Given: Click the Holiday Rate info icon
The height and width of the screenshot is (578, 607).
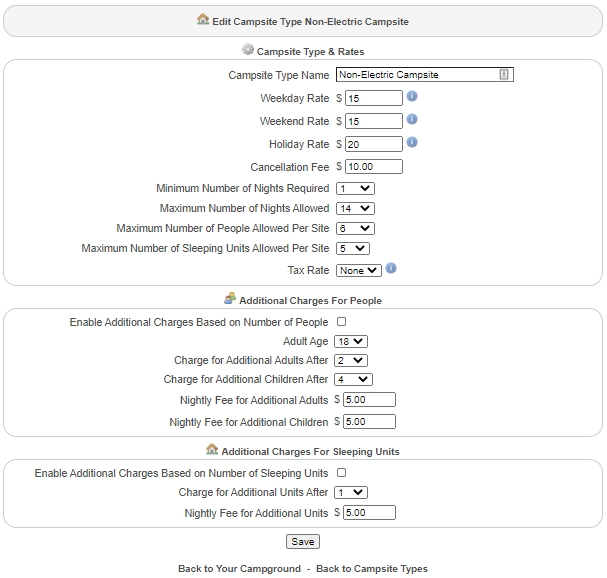Looking at the screenshot, I should pyautogui.click(x=412, y=143).
